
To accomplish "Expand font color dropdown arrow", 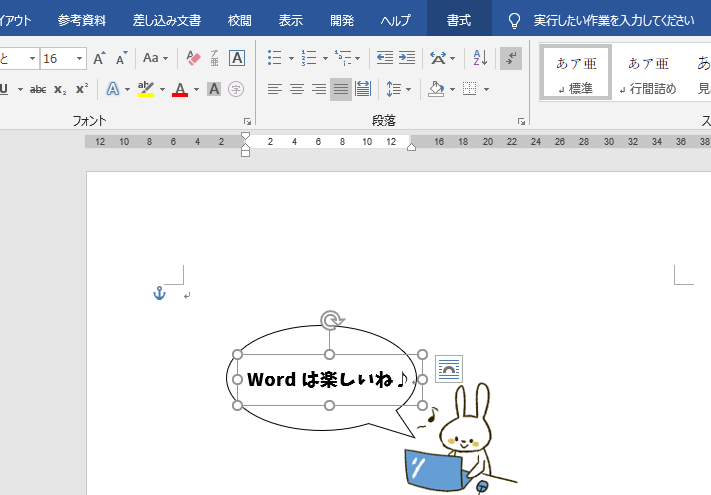I will point(196,89).
